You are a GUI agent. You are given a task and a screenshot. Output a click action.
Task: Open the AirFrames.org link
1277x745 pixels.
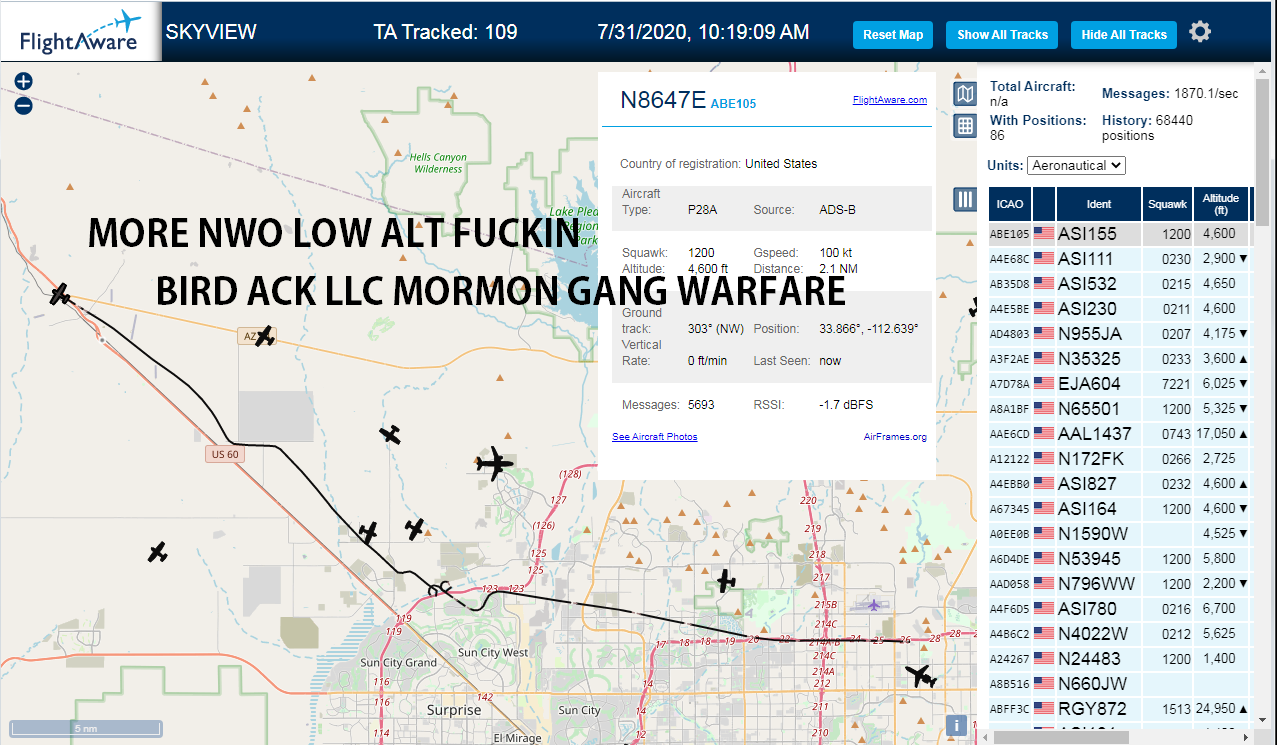tap(895, 437)
